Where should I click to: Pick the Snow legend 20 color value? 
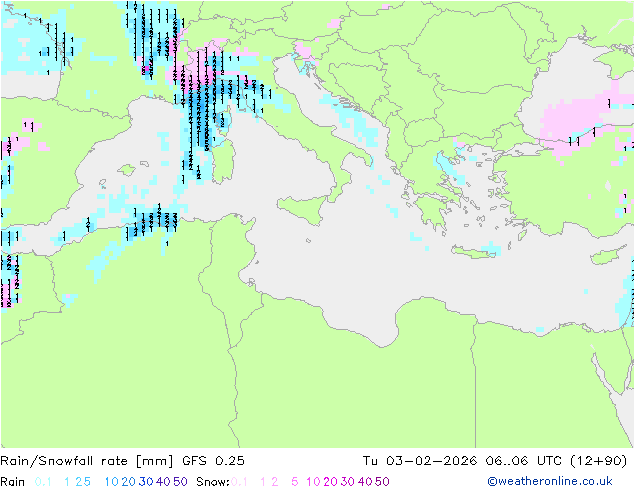click(330, 482)
